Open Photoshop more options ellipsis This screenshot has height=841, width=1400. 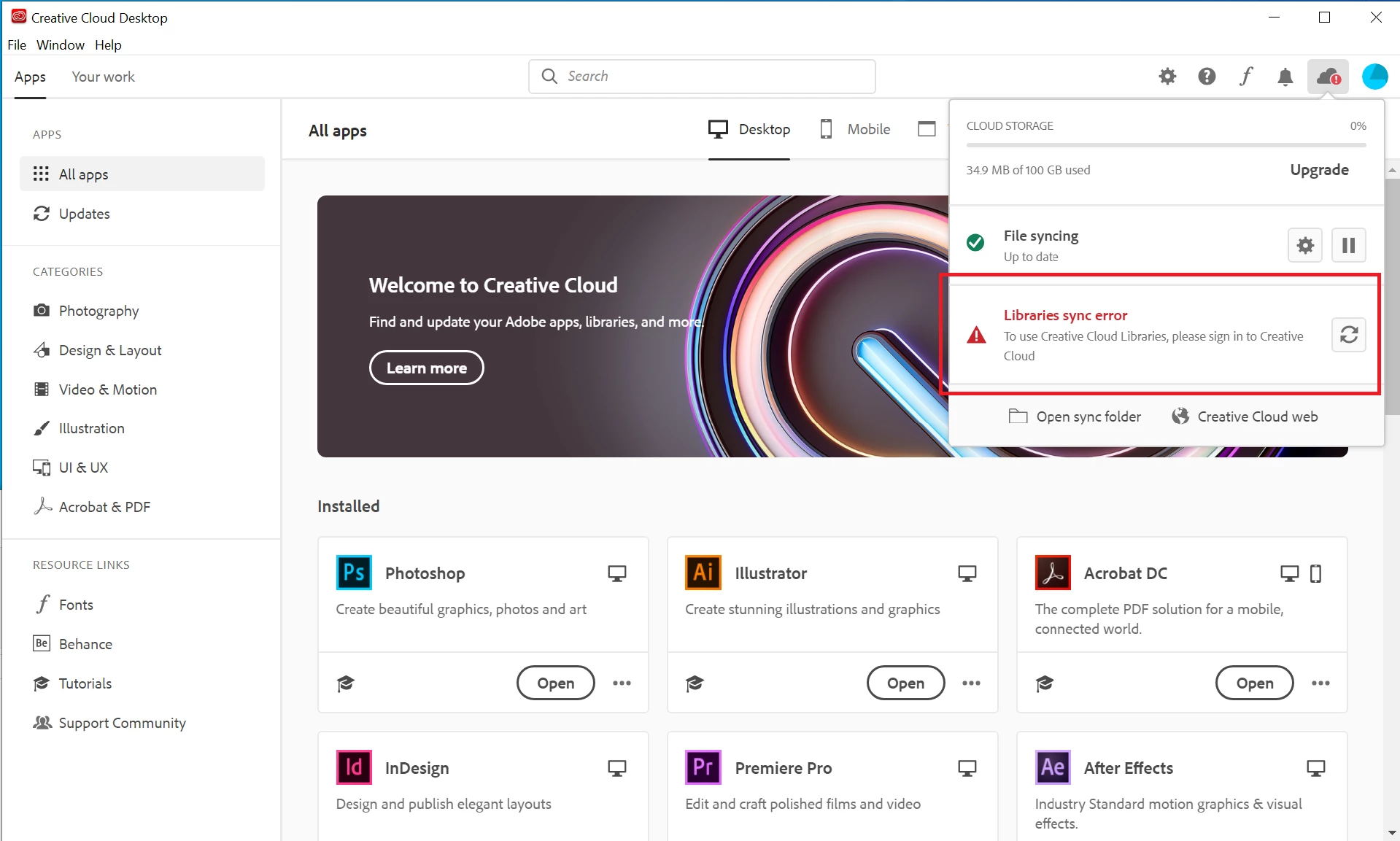pyautogui.click(x=622, y=683)
